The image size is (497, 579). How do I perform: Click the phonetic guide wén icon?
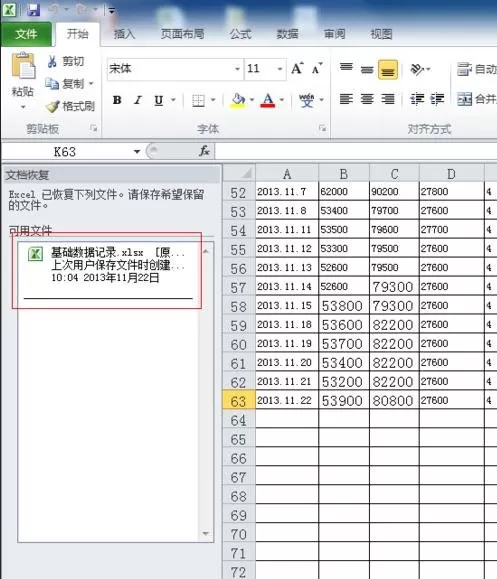pyautogui.click(x=306, y=100)
